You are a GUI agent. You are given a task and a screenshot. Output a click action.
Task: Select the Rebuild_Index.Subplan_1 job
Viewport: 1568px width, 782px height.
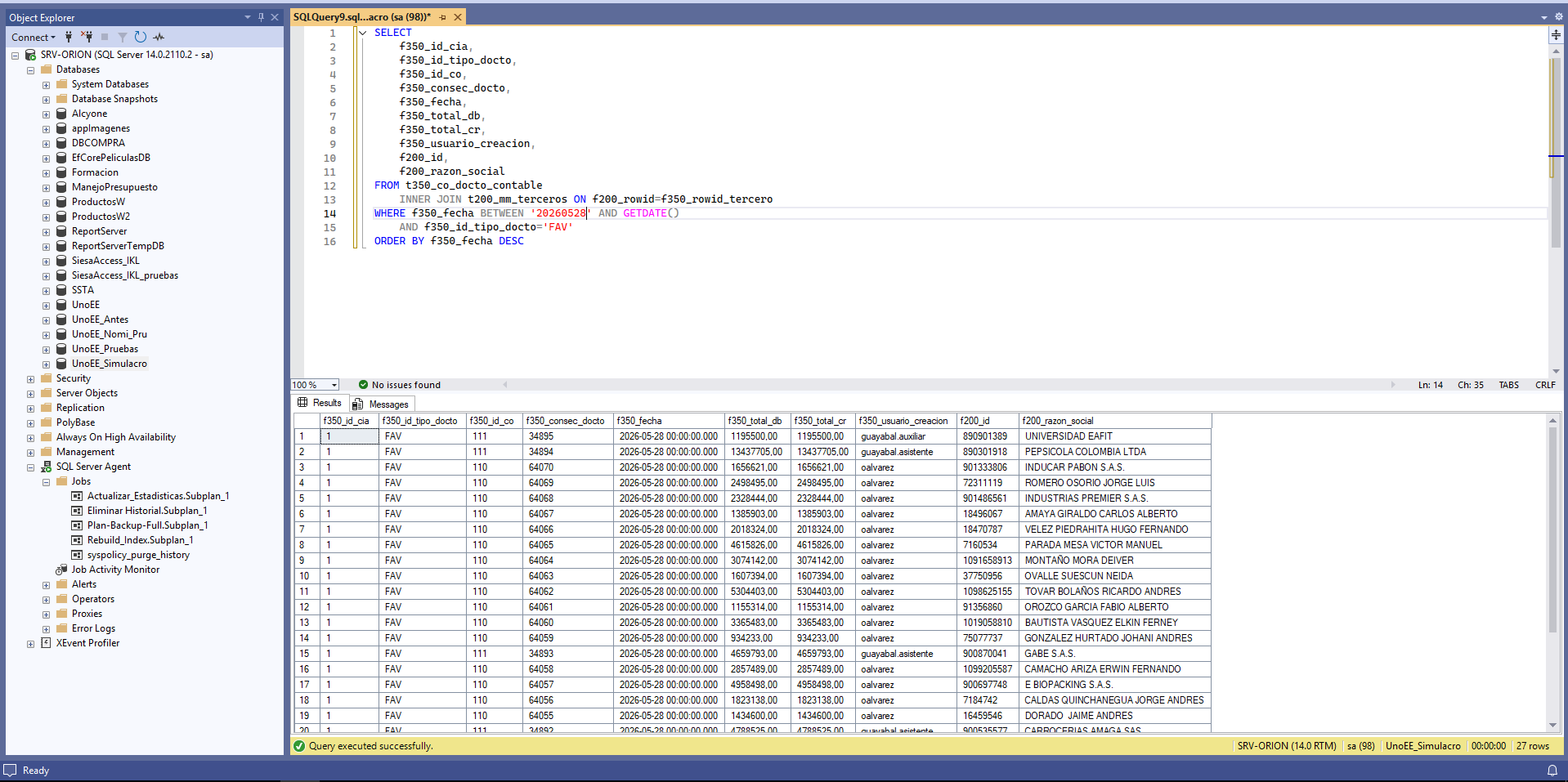tap(141, 540)
